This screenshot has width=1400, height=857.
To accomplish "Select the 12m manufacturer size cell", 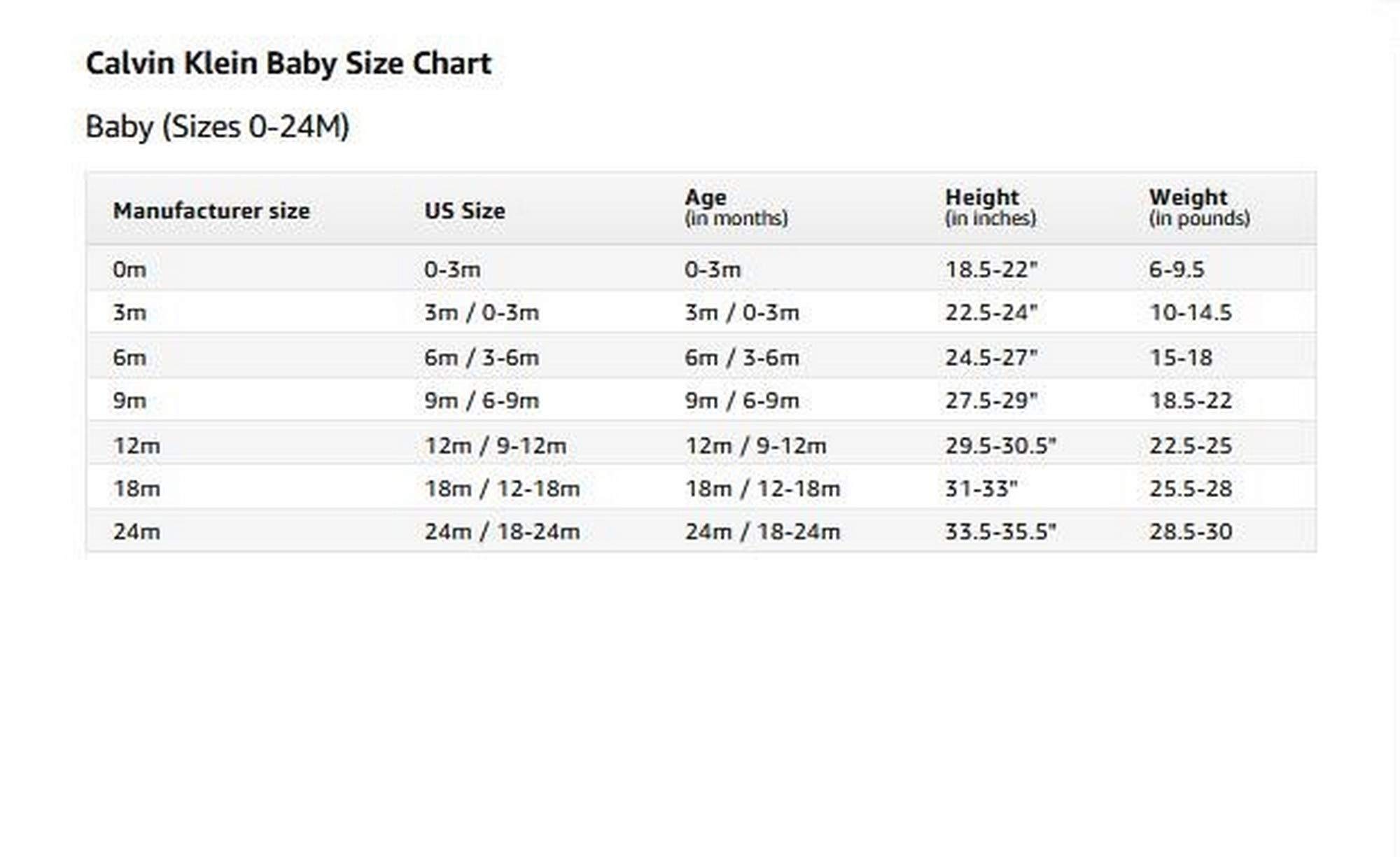I will (136, 446).
